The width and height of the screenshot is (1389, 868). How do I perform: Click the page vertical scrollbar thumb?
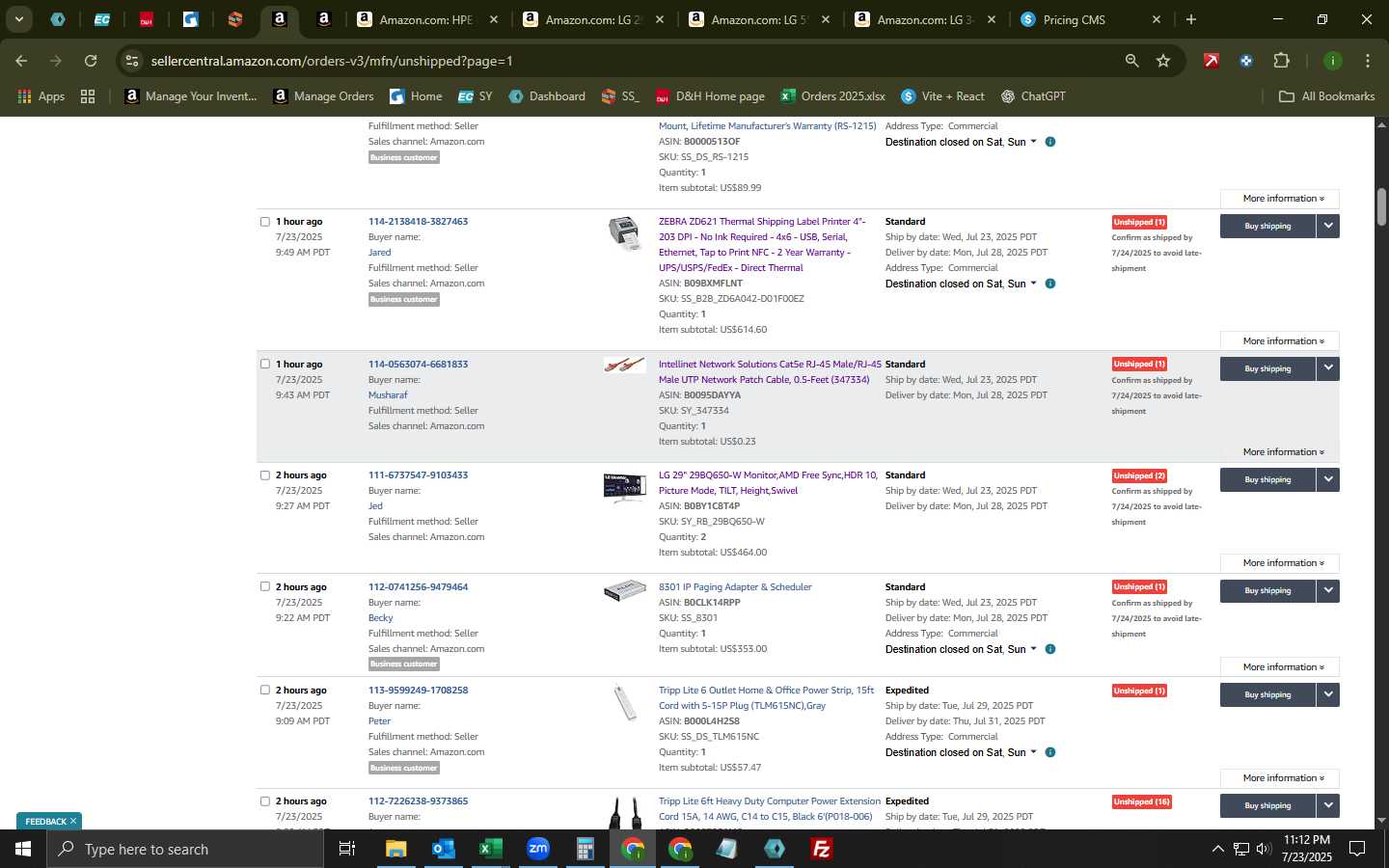tap(1381, 207)
